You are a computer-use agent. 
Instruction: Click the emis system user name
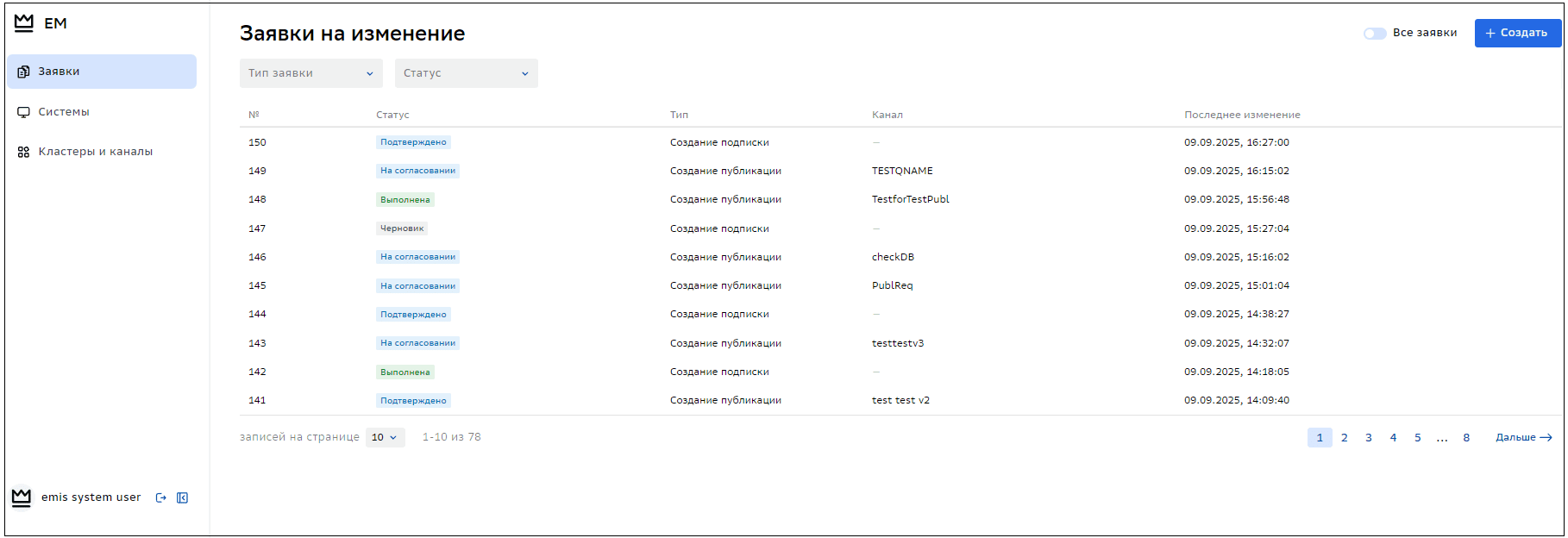point(91,497)
